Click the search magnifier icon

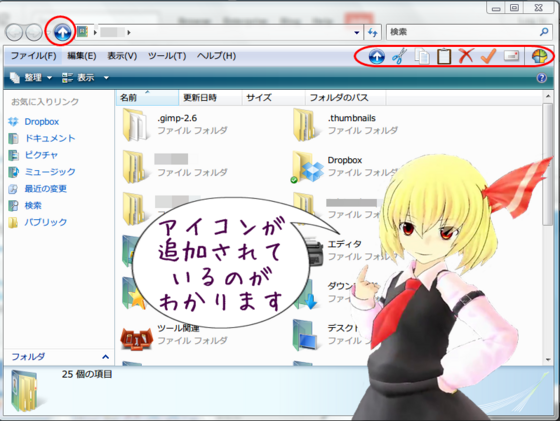coord(544,32)
